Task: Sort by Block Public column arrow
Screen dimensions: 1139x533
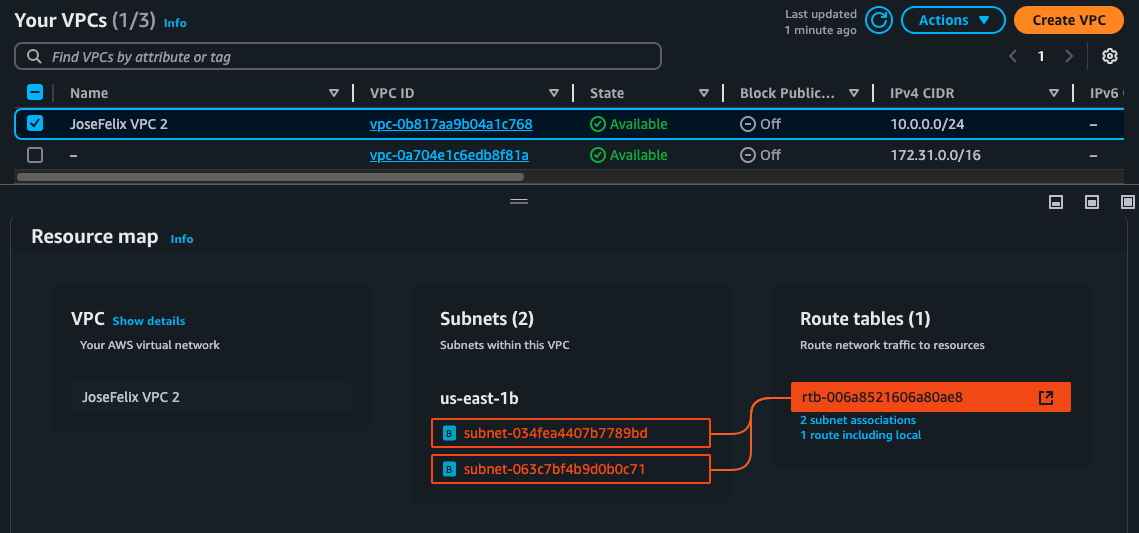Action: coord(854,93)
